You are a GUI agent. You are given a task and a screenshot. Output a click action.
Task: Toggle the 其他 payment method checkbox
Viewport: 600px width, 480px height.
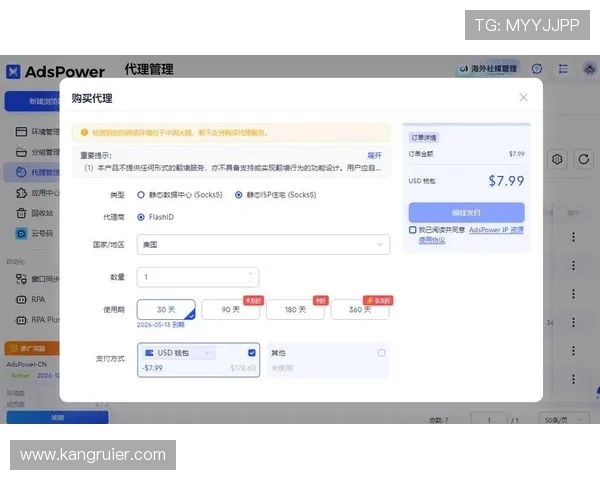[x=382, y=353]
